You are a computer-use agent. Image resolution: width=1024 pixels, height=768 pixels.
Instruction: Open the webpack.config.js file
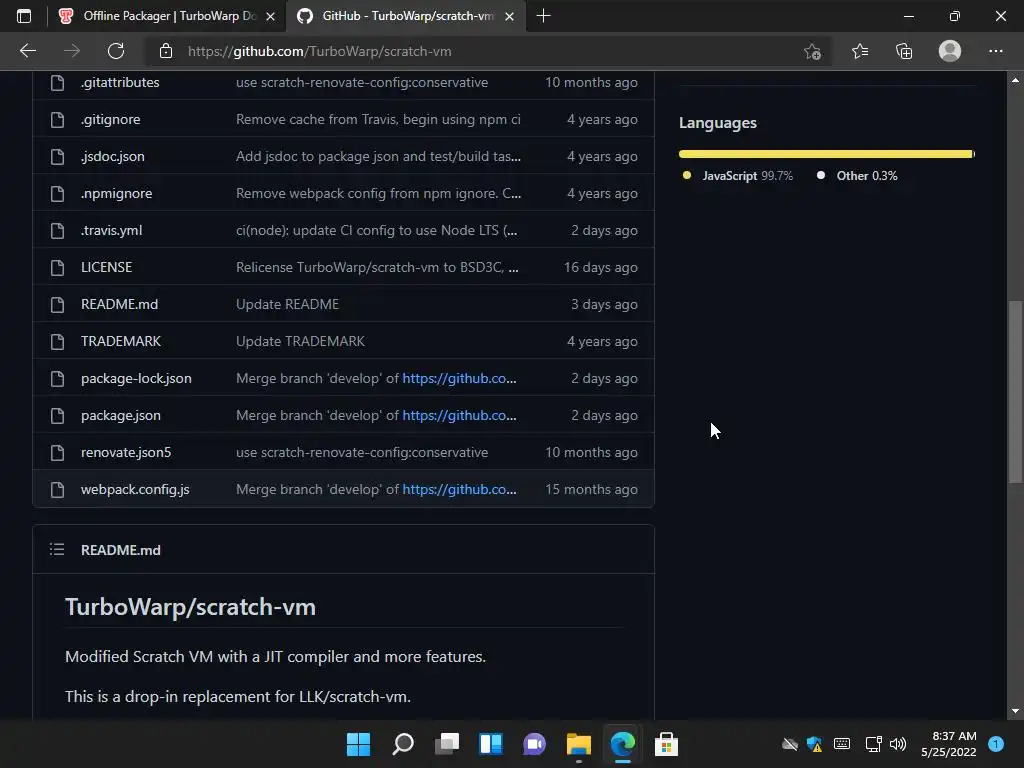point(135,489)
